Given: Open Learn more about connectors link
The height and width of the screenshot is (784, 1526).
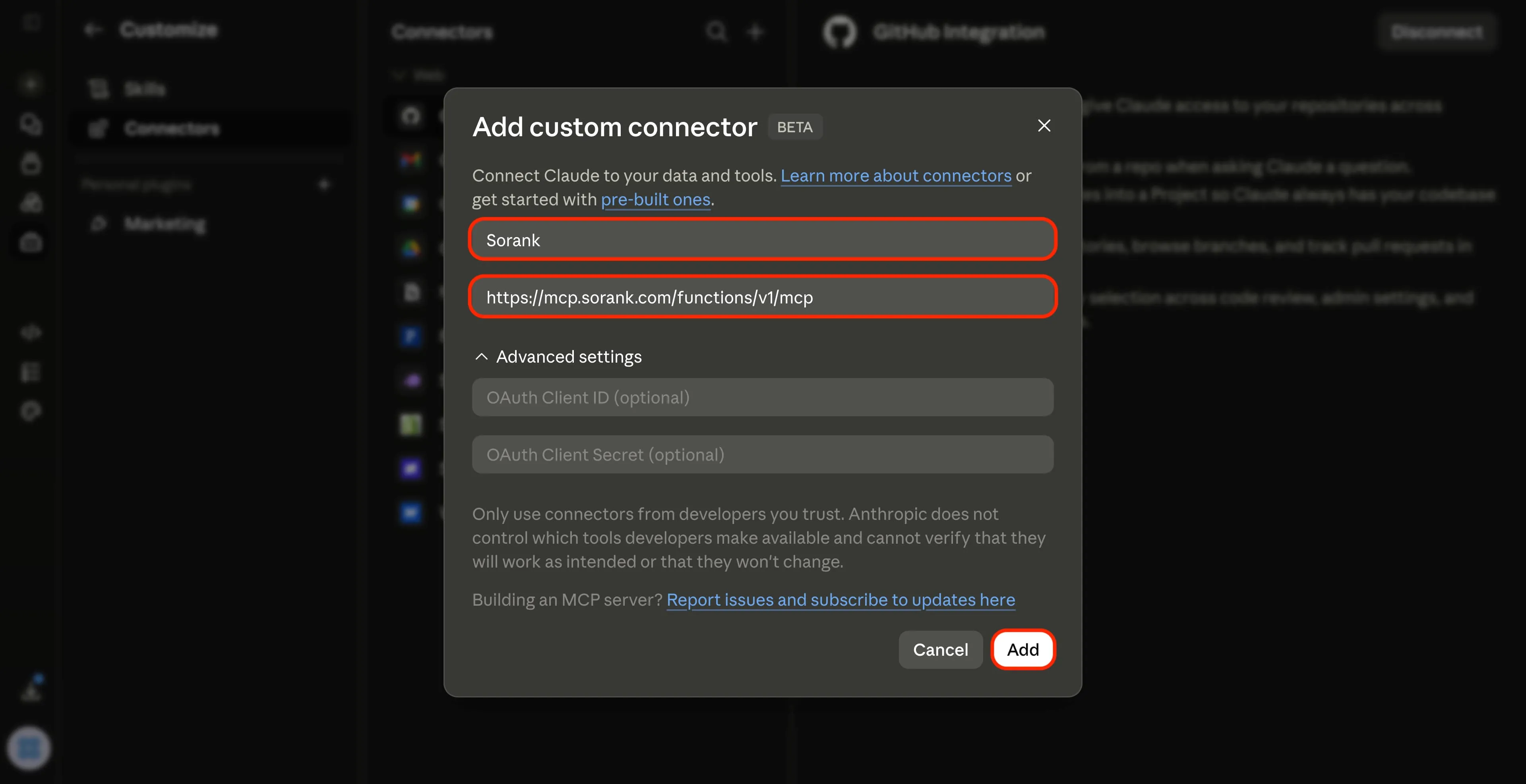Looking at the screenshot, I should pos(896,176).
